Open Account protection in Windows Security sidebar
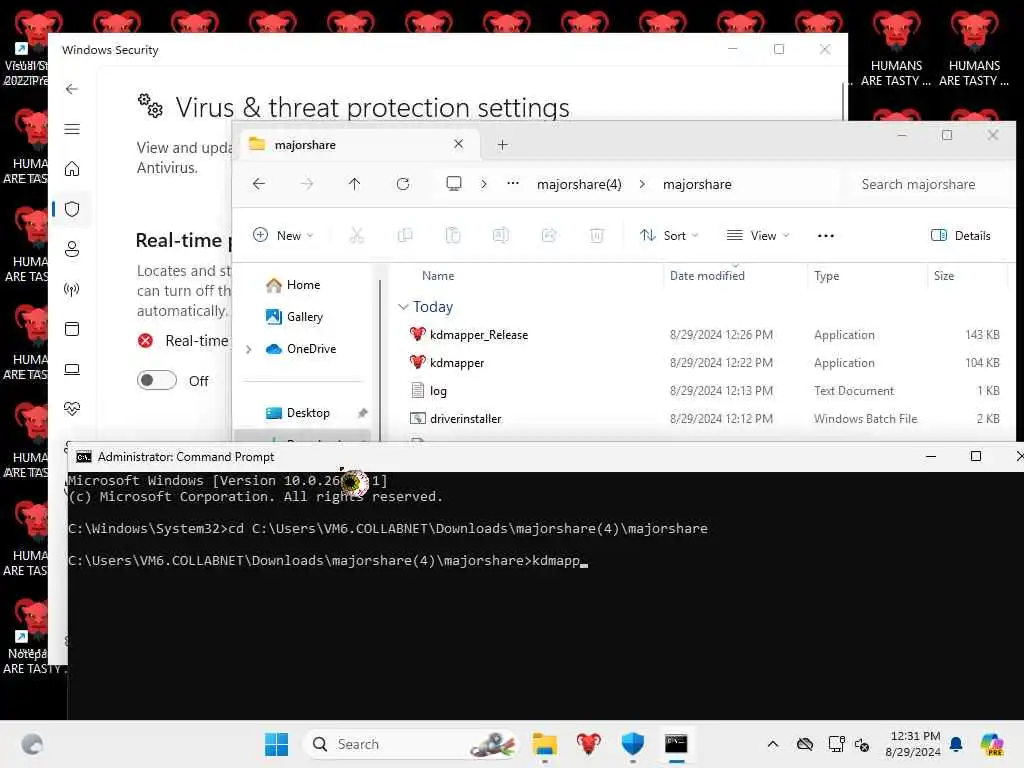 pyautogui.click(x=72, y=249)
